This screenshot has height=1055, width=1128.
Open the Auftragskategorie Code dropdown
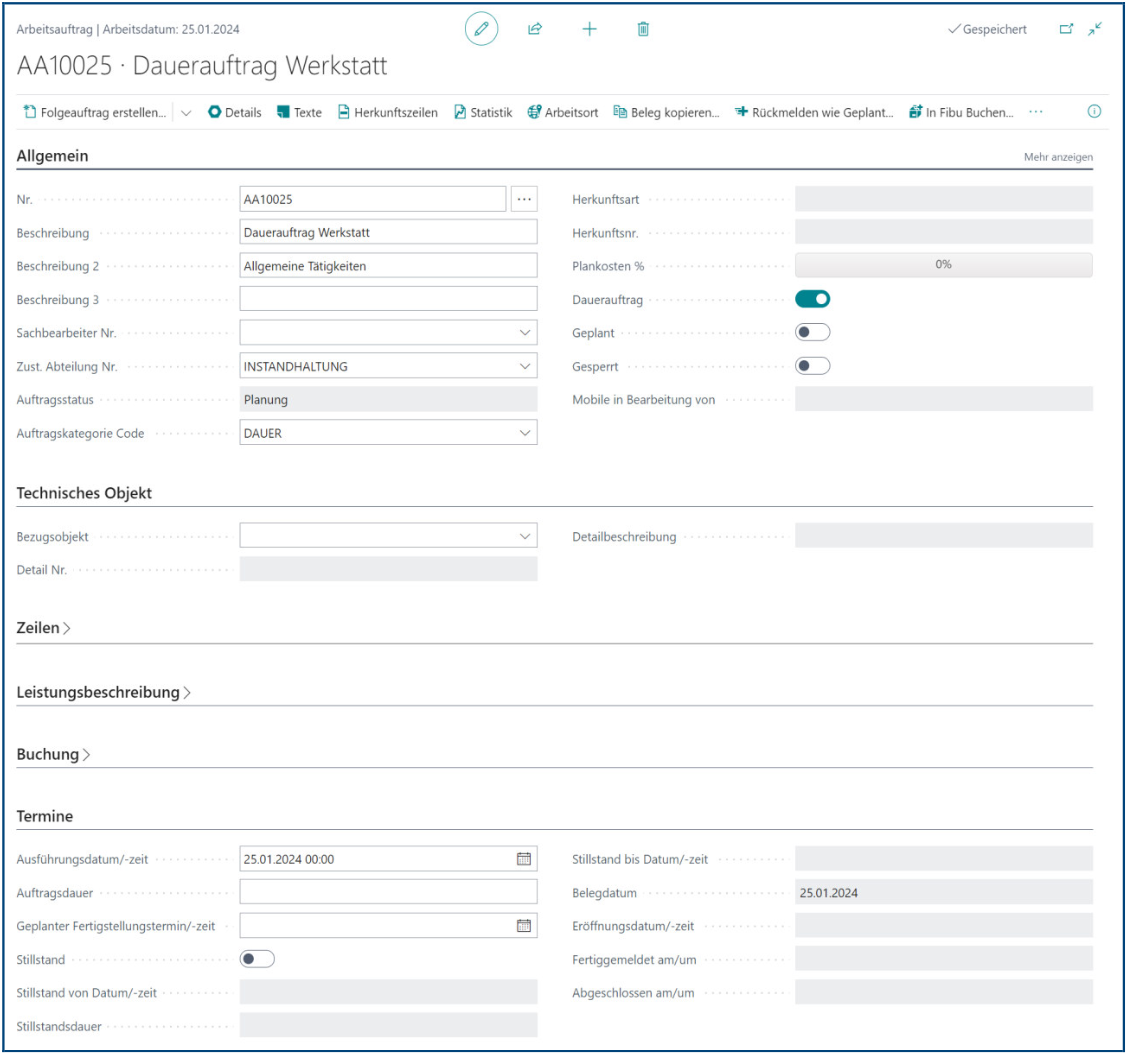524,433
